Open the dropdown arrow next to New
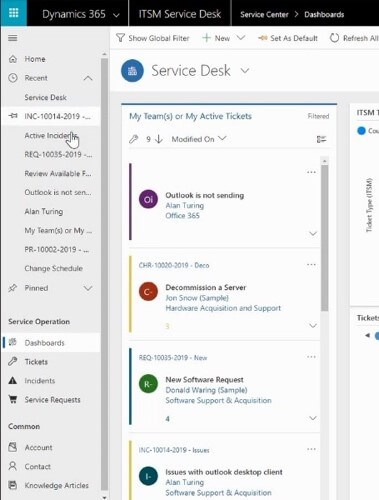Image resolution: width=379 pixels, height=500 pixels. click(x=241, y=38)
